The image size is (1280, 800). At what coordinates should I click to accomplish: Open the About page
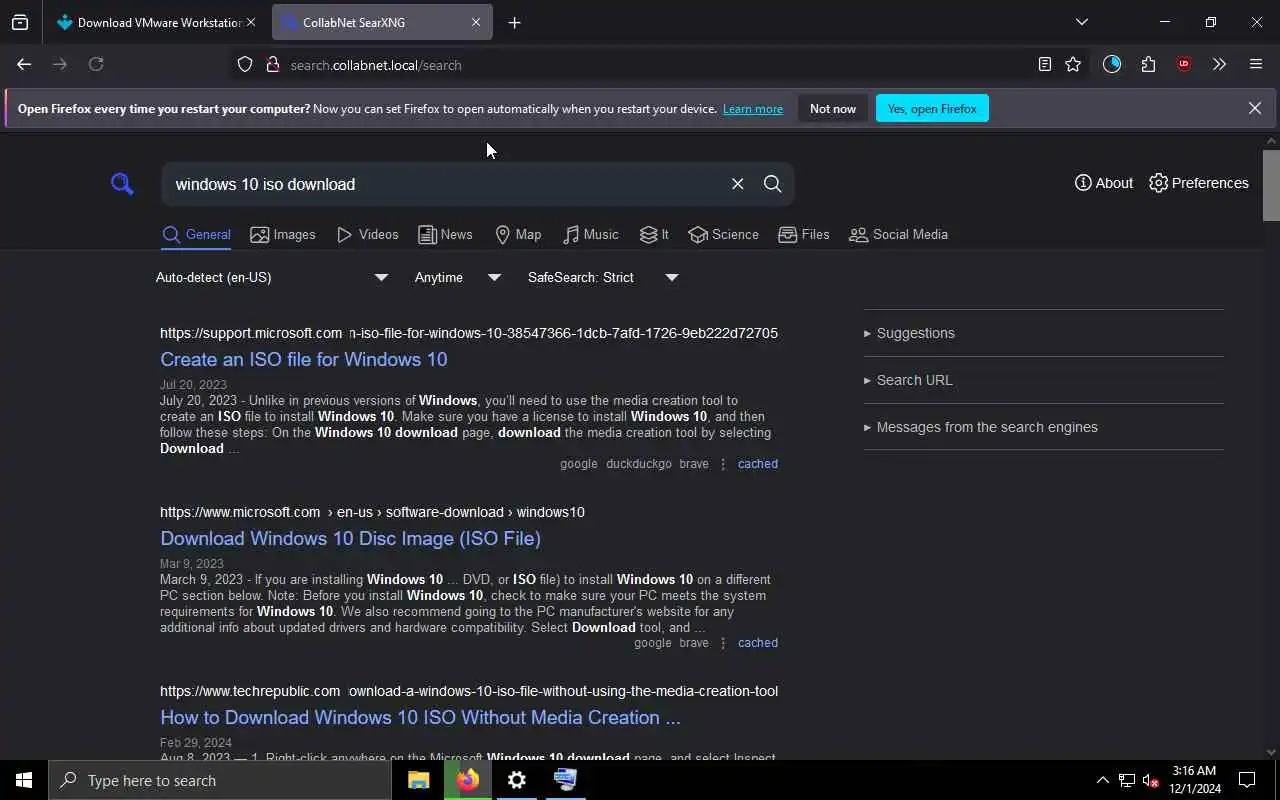coord(1104,183)
